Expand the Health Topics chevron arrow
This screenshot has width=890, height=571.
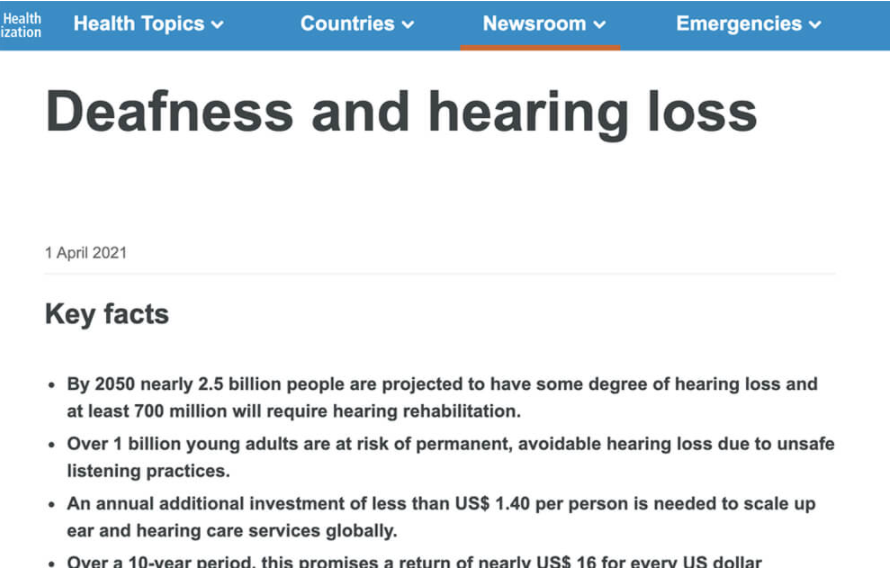[x=218, y=25]
